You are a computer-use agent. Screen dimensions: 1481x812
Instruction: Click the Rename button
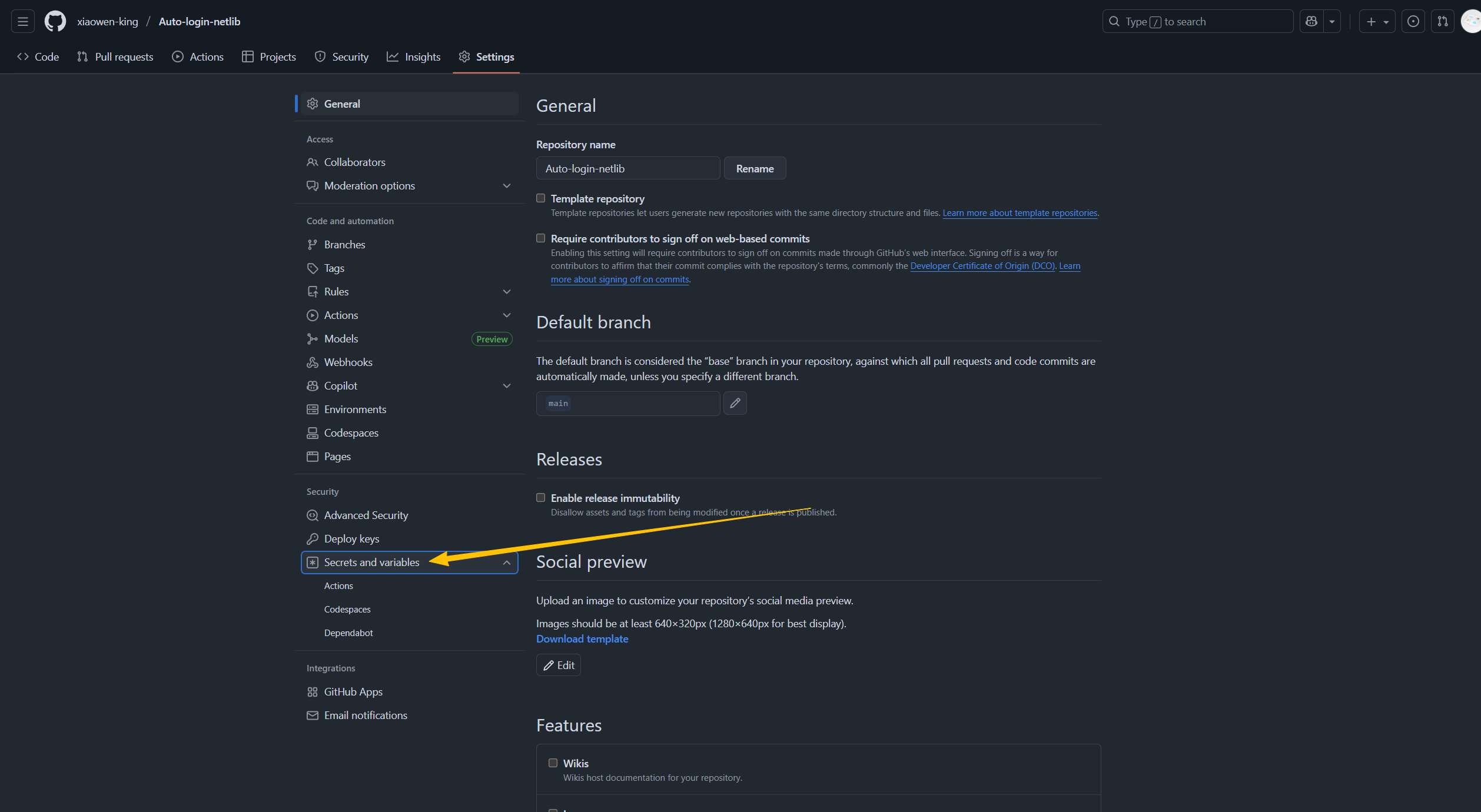[755, 169]
